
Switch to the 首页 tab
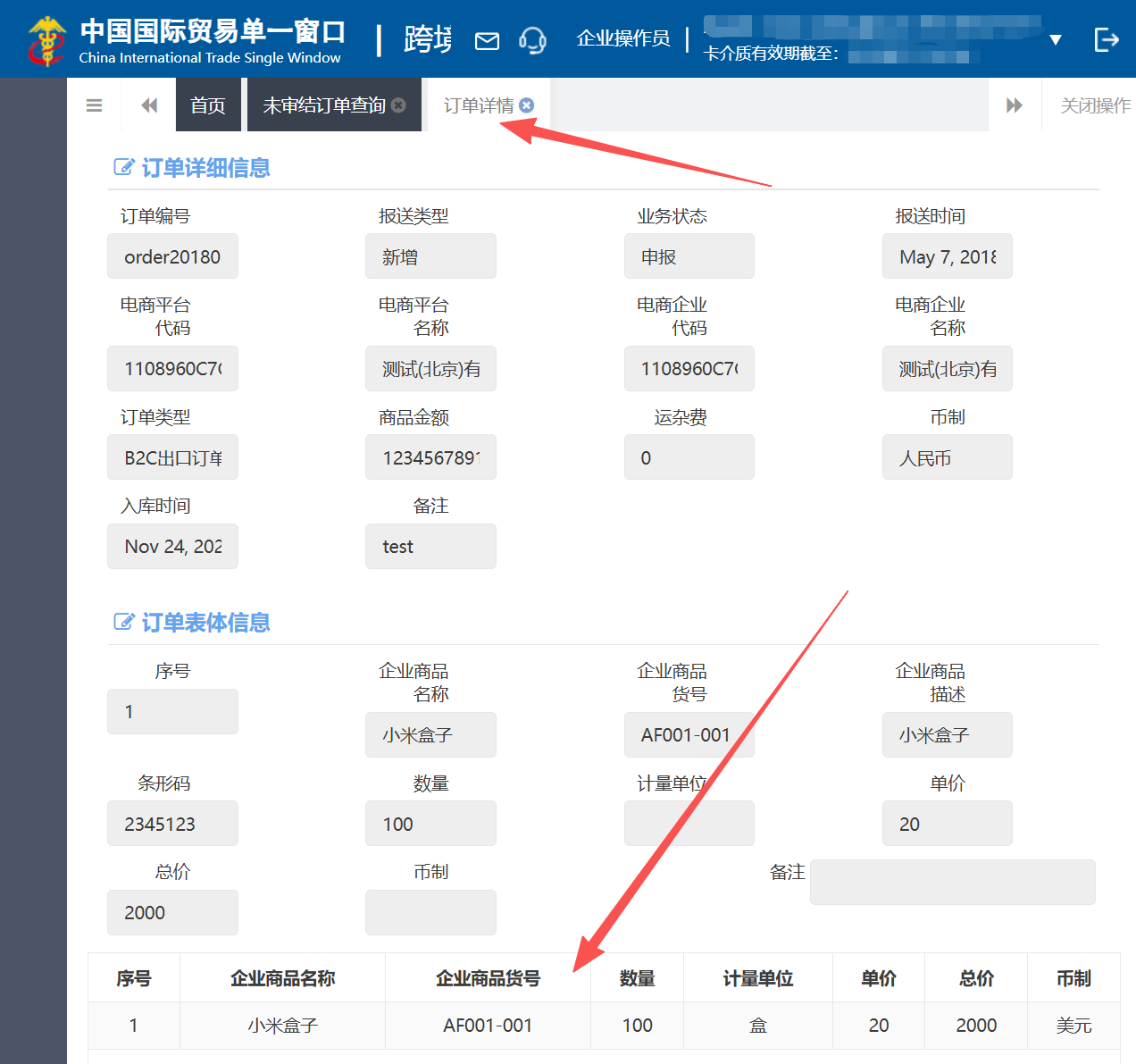click(x=208, y=105)
